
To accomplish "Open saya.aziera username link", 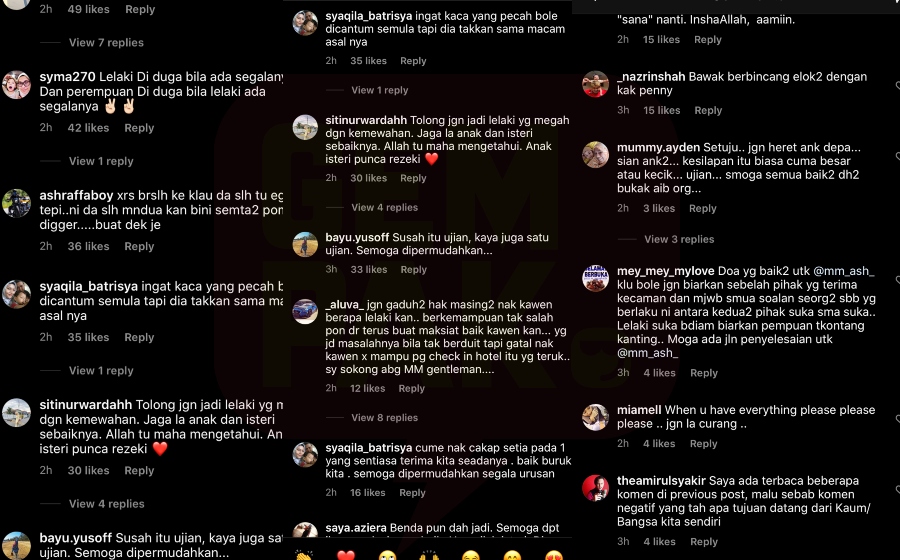I will [x=356, y=528].
